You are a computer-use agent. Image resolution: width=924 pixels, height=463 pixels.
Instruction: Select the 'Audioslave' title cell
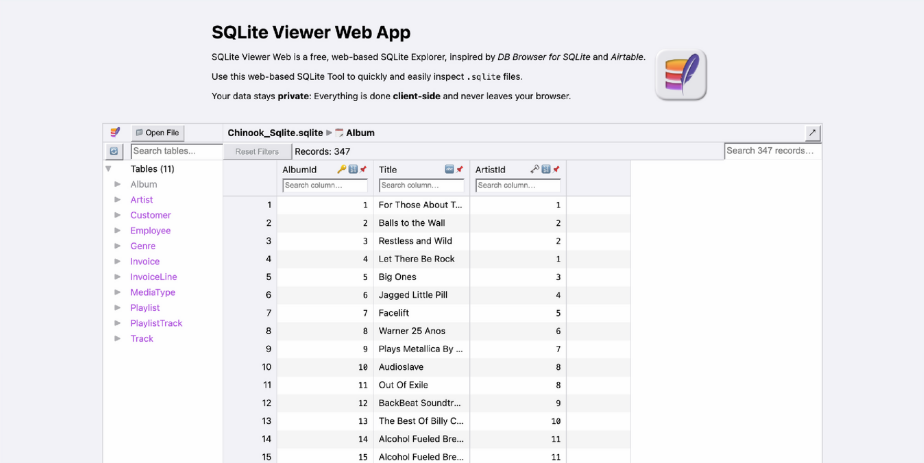[x=421, y=367]
